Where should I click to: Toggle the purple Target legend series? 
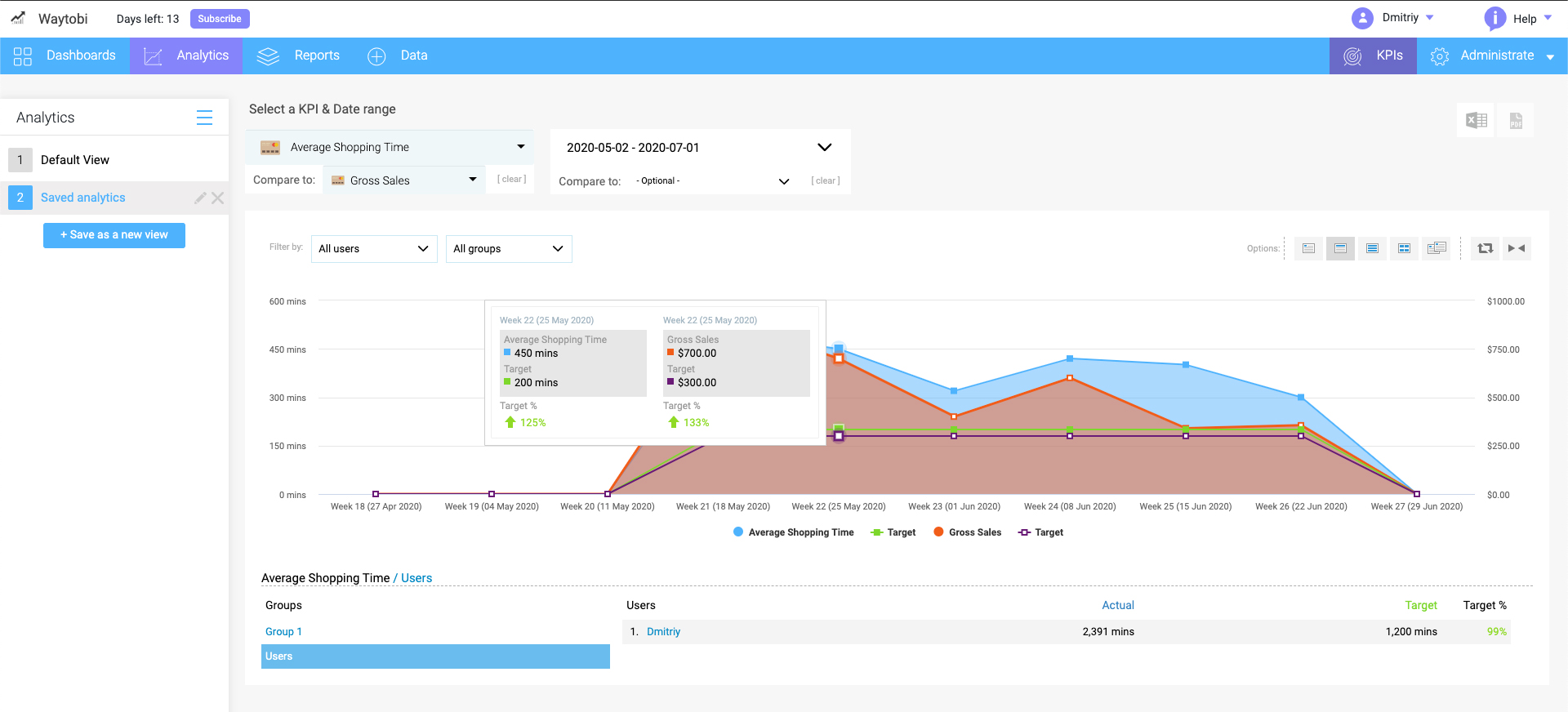coord(1041,532)
